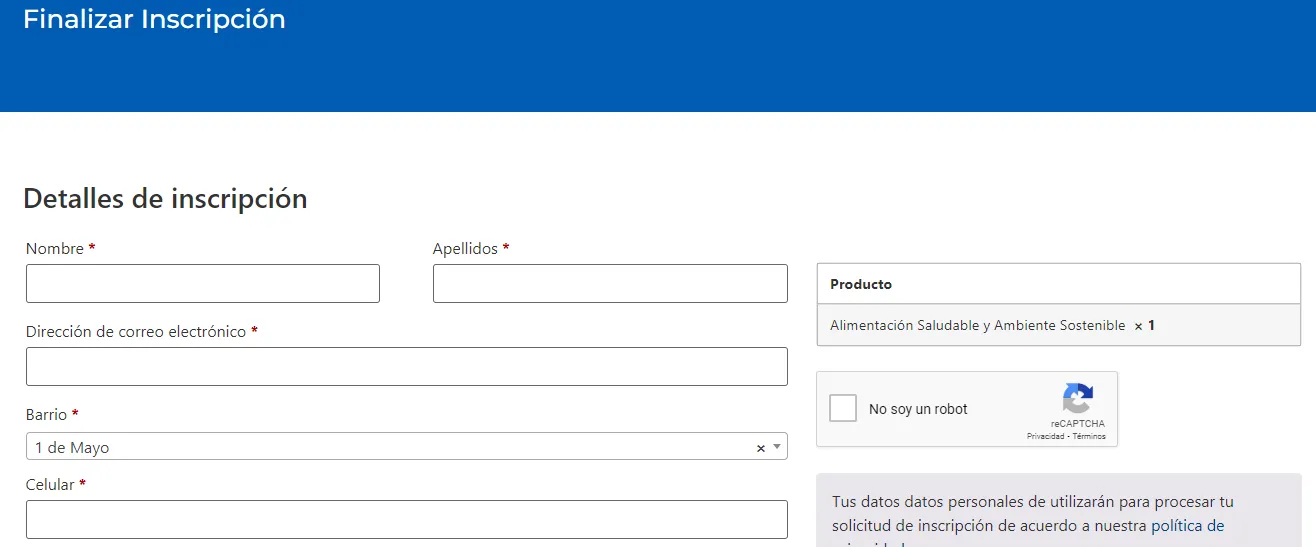Screen dimensions: 1316x547
Task: Click the reCAPTCHA logo icon
Action: click(x=1077, y=398)
